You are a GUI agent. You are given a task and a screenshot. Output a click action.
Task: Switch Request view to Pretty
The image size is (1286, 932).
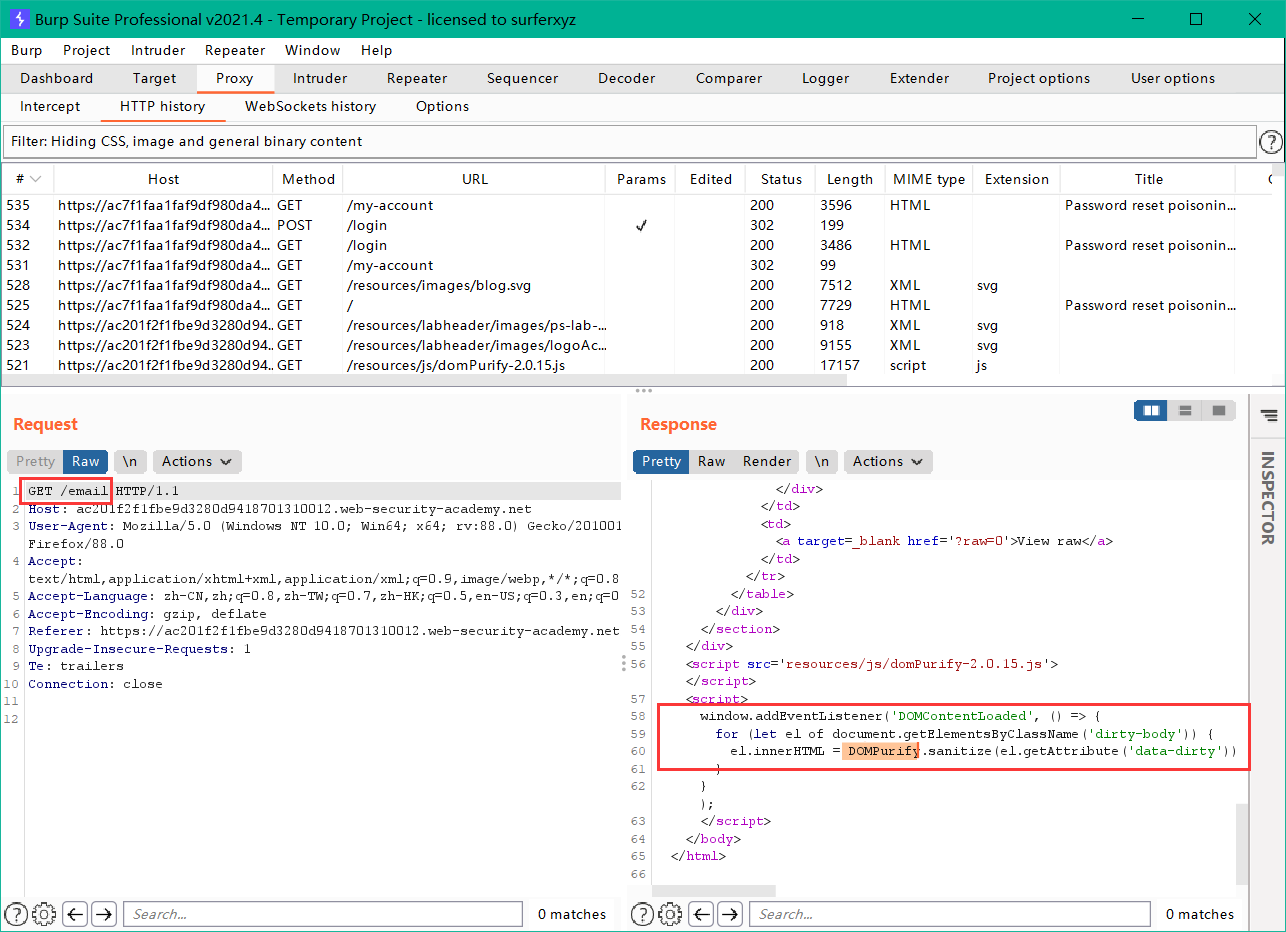click(x=35, y=461)
